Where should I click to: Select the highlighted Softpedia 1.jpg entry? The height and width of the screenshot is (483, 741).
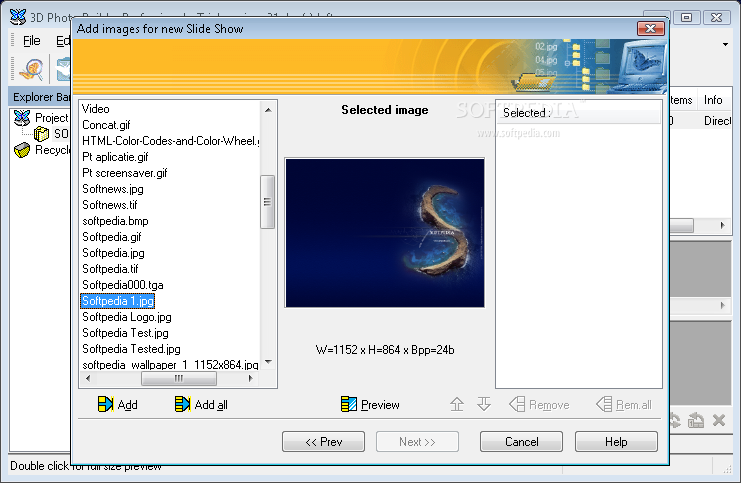pos(118,301)
